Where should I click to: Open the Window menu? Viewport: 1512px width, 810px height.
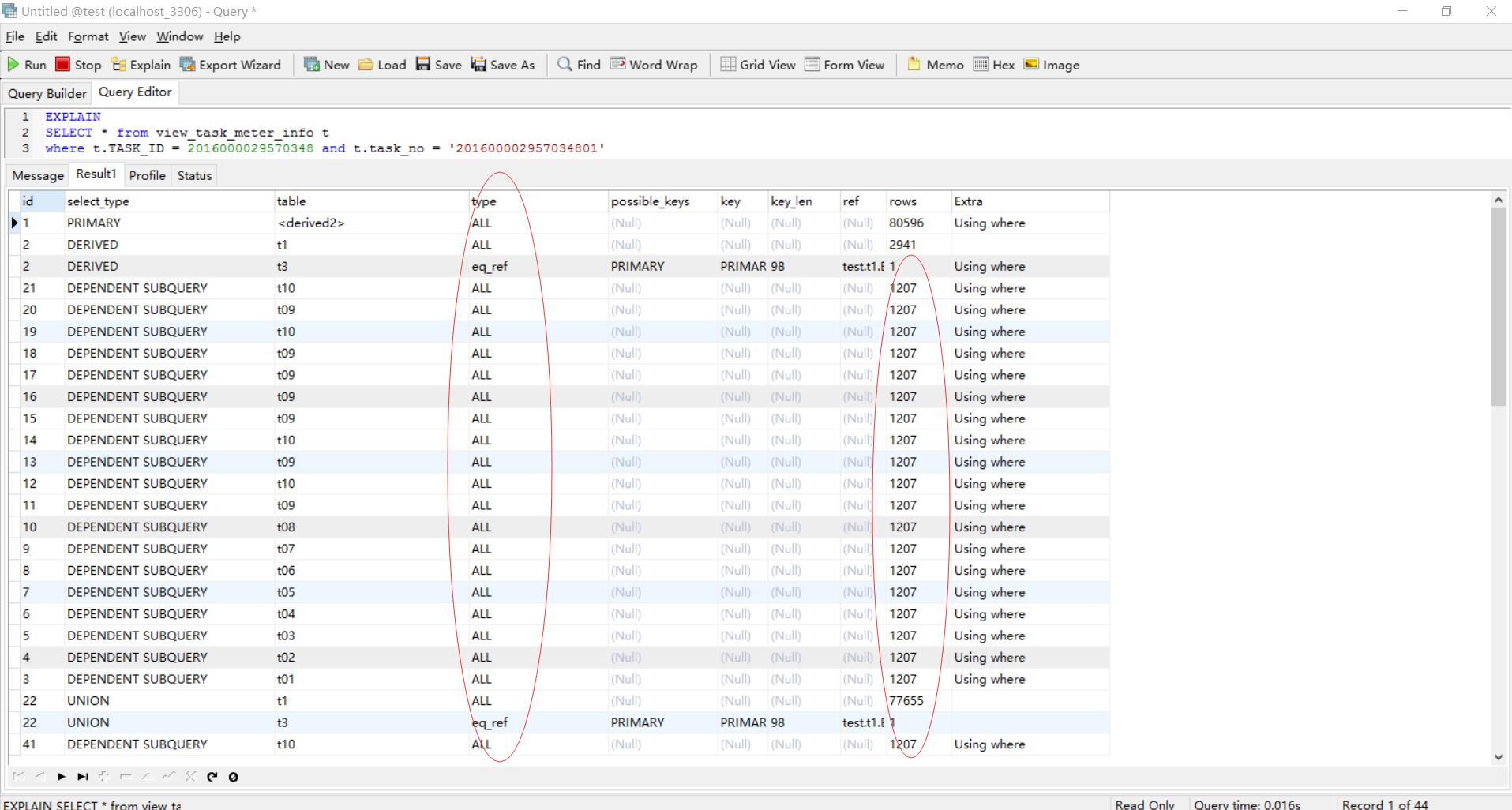tap(179, 36)
